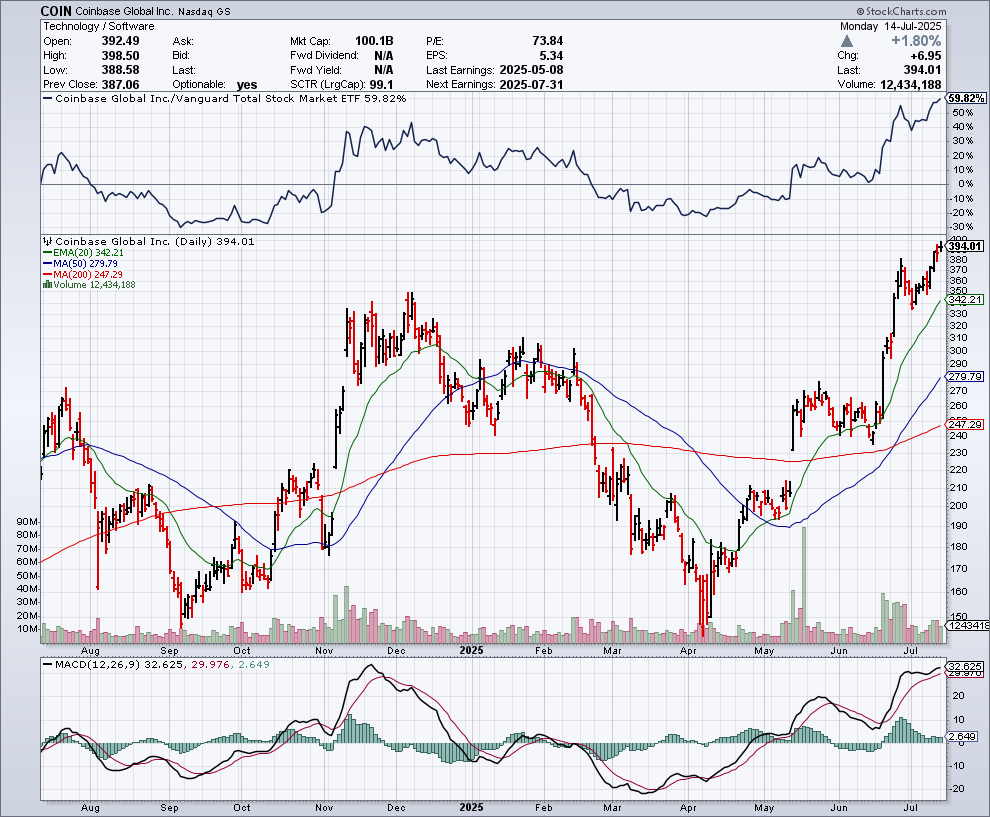Click the red line marker before MA(200)
Viewport: 990px width, 817px height.
(x=47, y=274)
